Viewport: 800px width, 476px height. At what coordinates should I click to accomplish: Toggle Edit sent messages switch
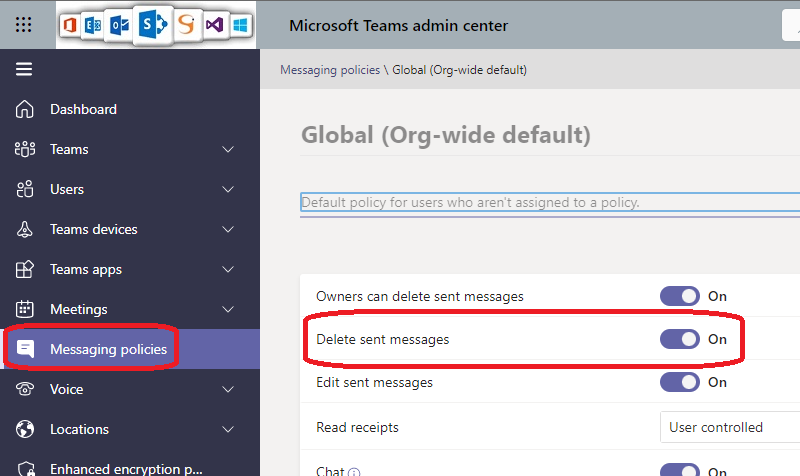680,382
